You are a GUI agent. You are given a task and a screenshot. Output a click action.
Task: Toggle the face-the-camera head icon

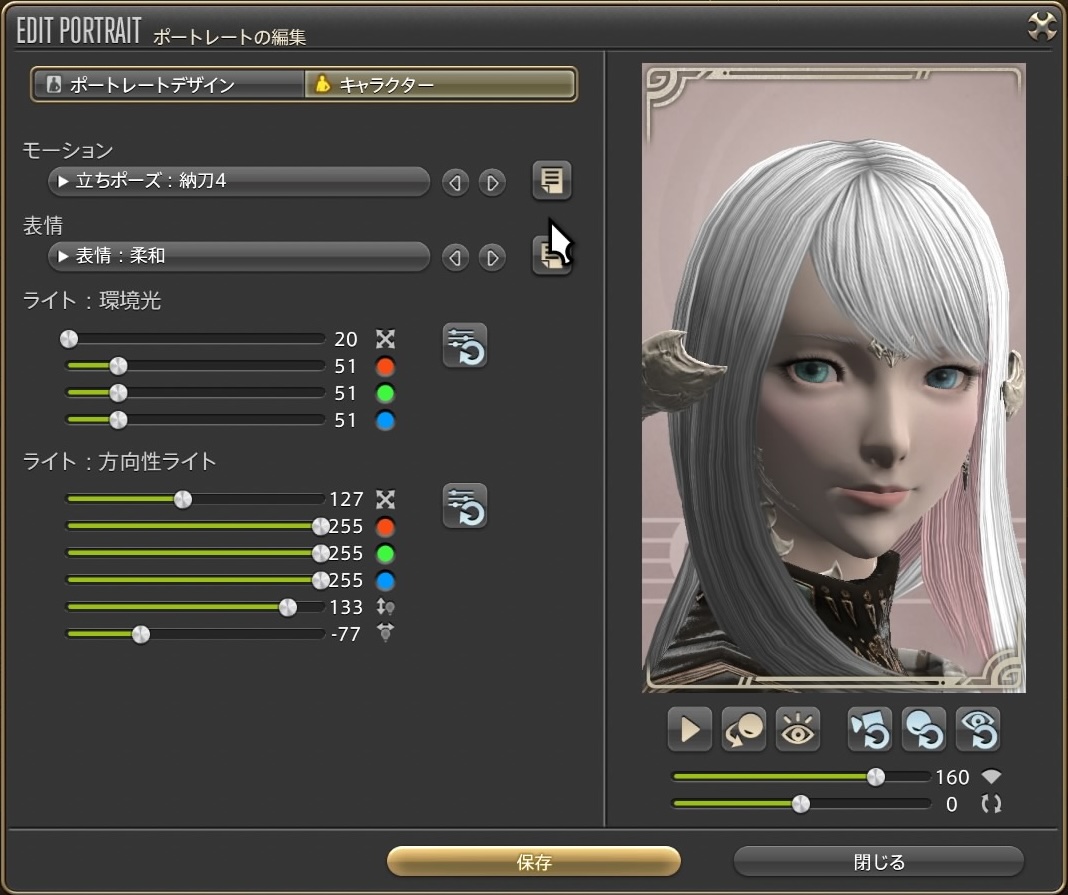point(744,730)
